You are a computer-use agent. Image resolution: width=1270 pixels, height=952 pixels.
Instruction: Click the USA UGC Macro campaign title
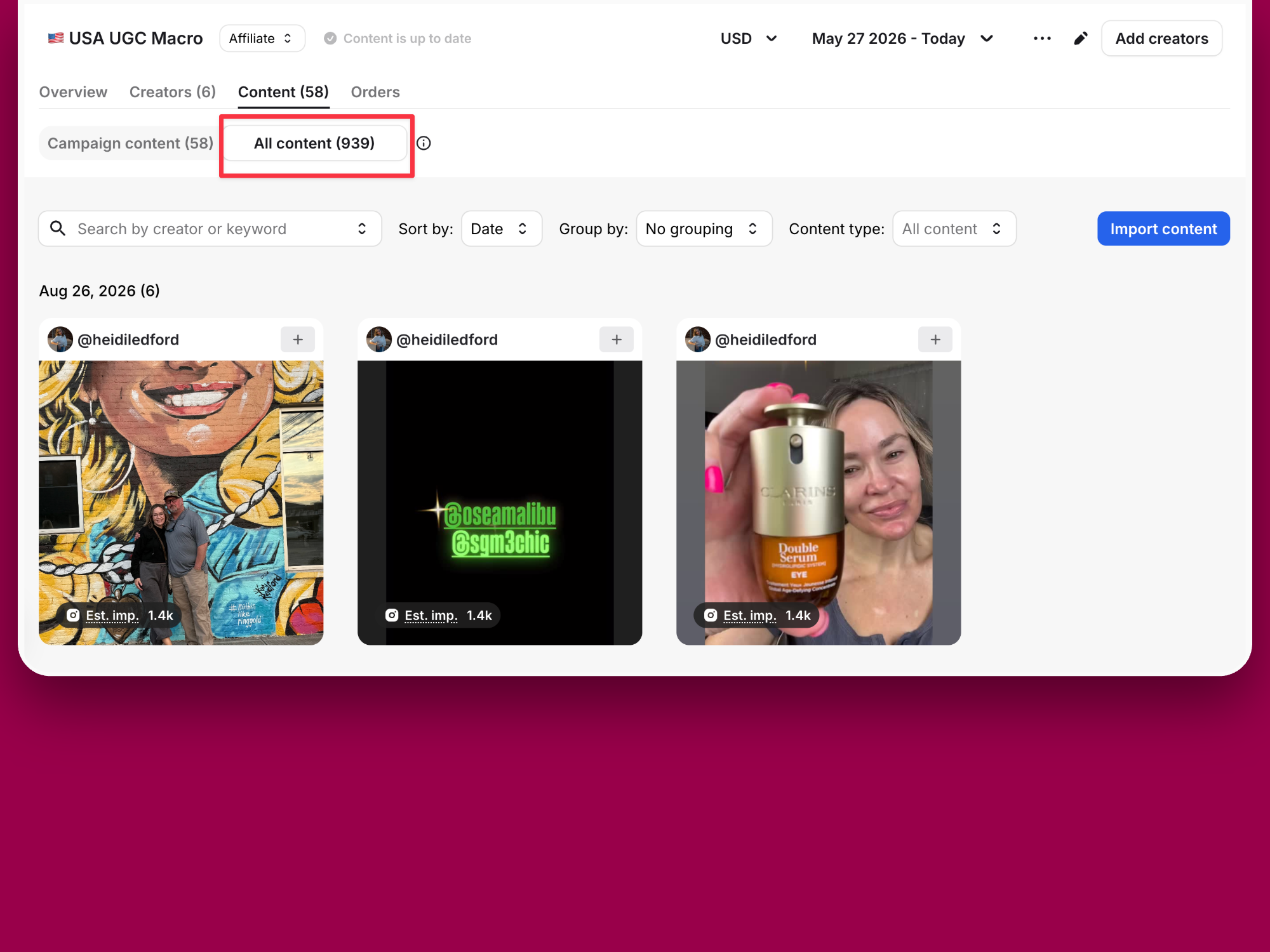[x=136, y=39]
